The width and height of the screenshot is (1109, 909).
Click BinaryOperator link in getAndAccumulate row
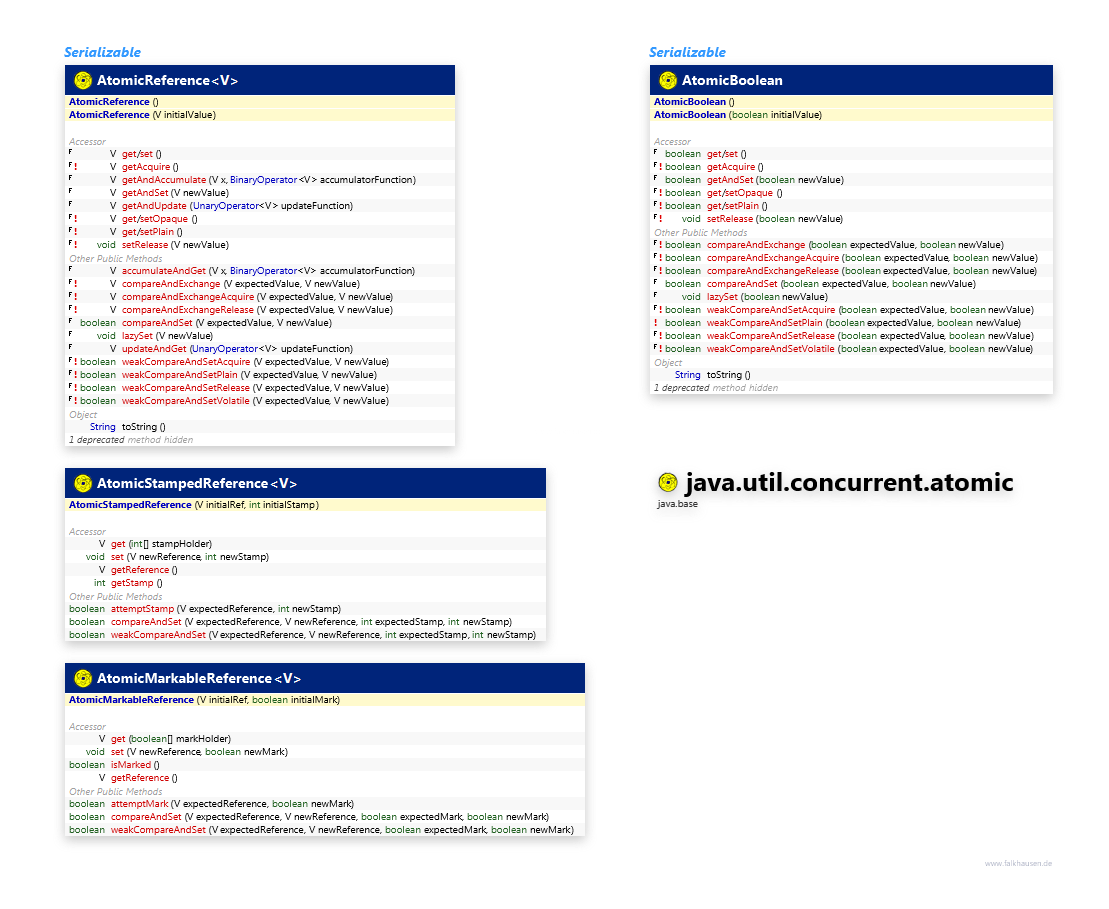click(x=263, y=180)
